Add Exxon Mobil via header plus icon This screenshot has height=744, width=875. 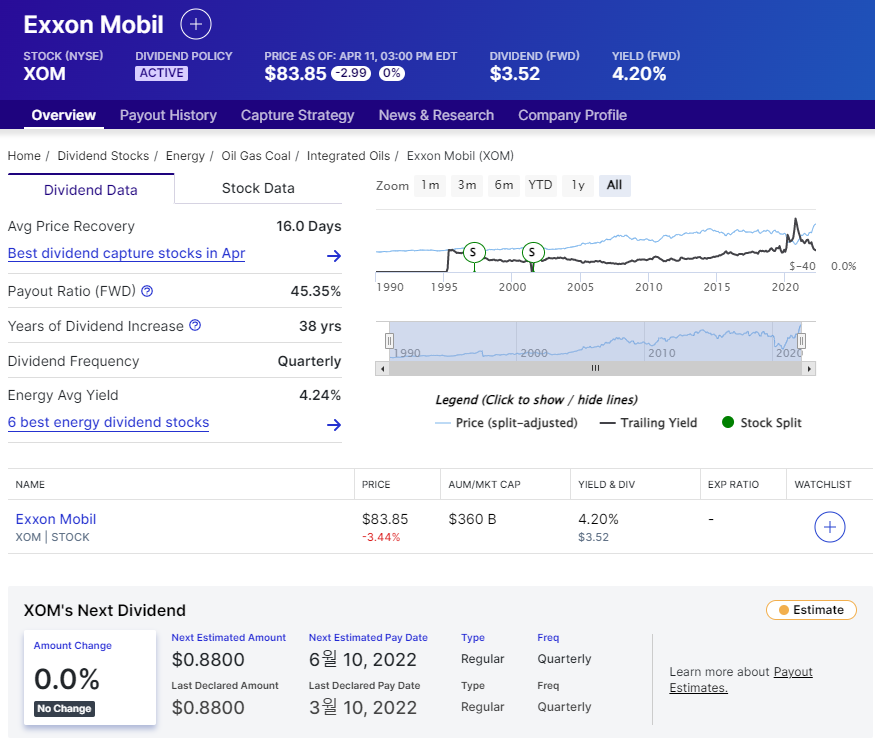click(x=196, y=25)
